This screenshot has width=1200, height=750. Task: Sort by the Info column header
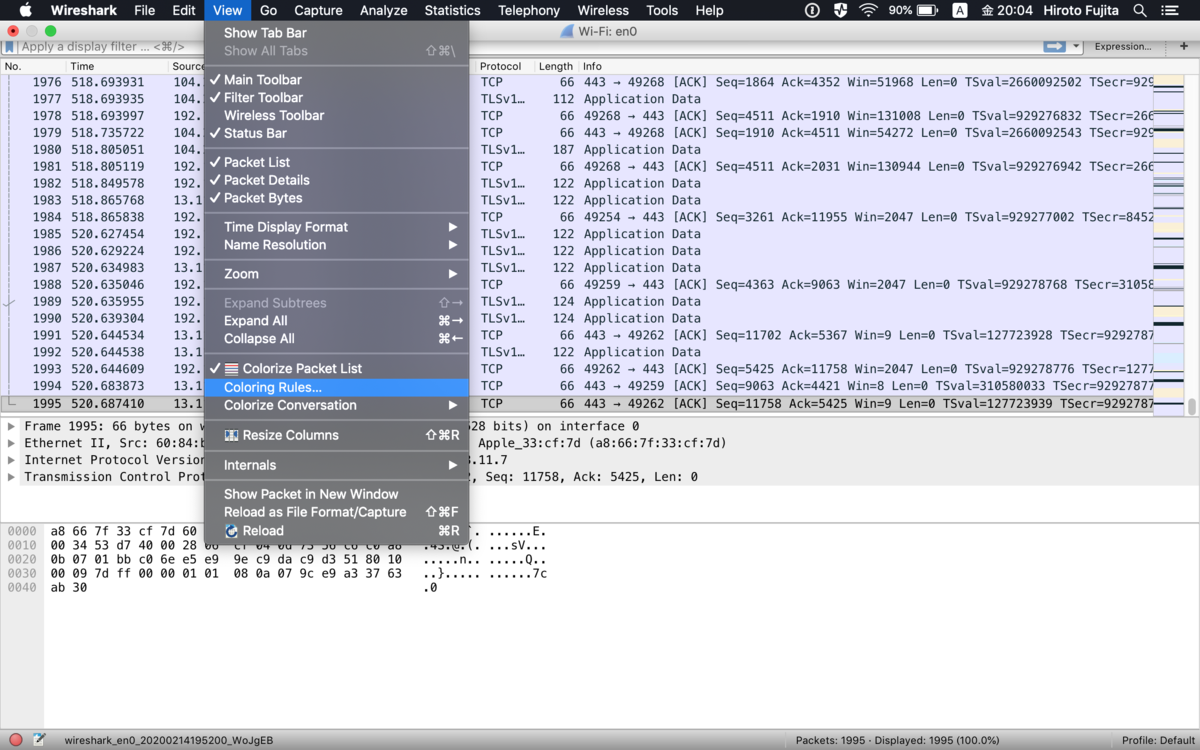pos(865,66)
